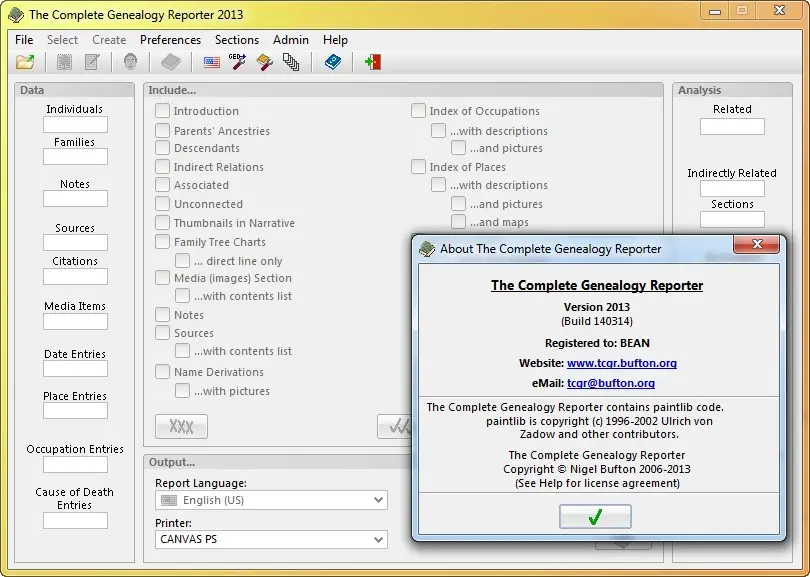Viewport: 810px width, 577px height.
Task: Enable the direct line only checkbox
Action: (182, 261)
